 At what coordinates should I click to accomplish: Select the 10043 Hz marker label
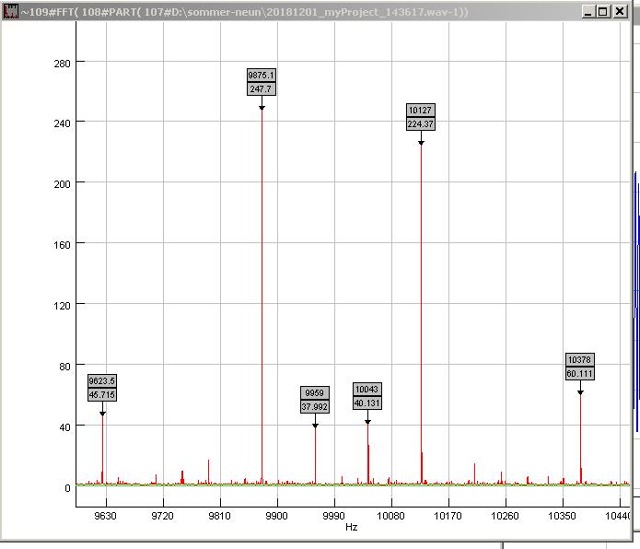tap(367, 389)
